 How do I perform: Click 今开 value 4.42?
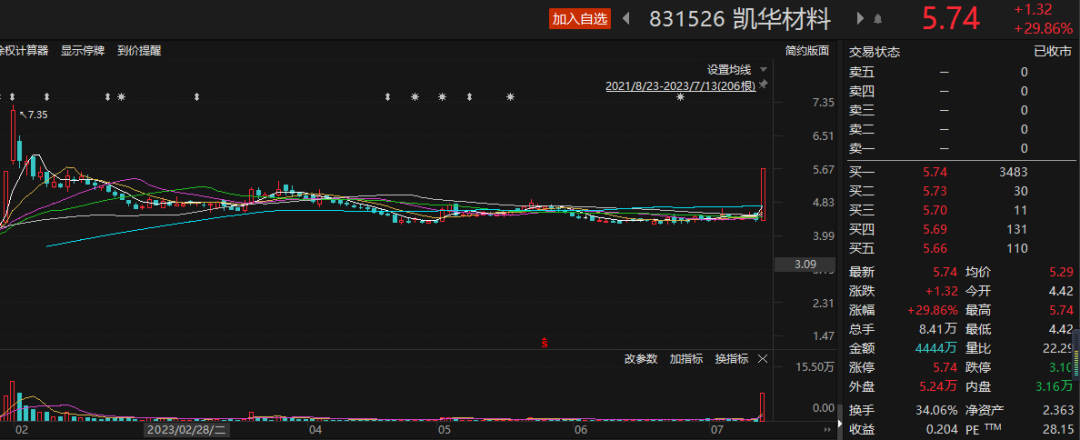pyautogui.click(x=1061, y=292)
